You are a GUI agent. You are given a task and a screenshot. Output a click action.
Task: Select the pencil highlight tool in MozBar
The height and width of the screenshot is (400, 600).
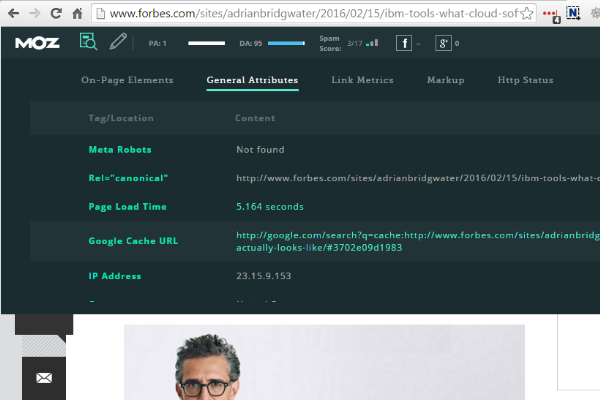pos(118,42)
